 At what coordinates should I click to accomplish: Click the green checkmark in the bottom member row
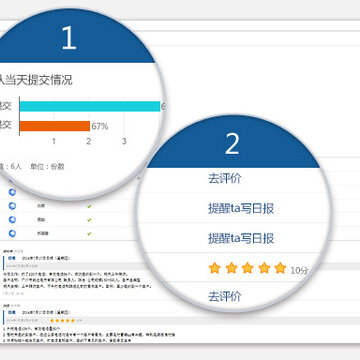click(x=89, y=234)
